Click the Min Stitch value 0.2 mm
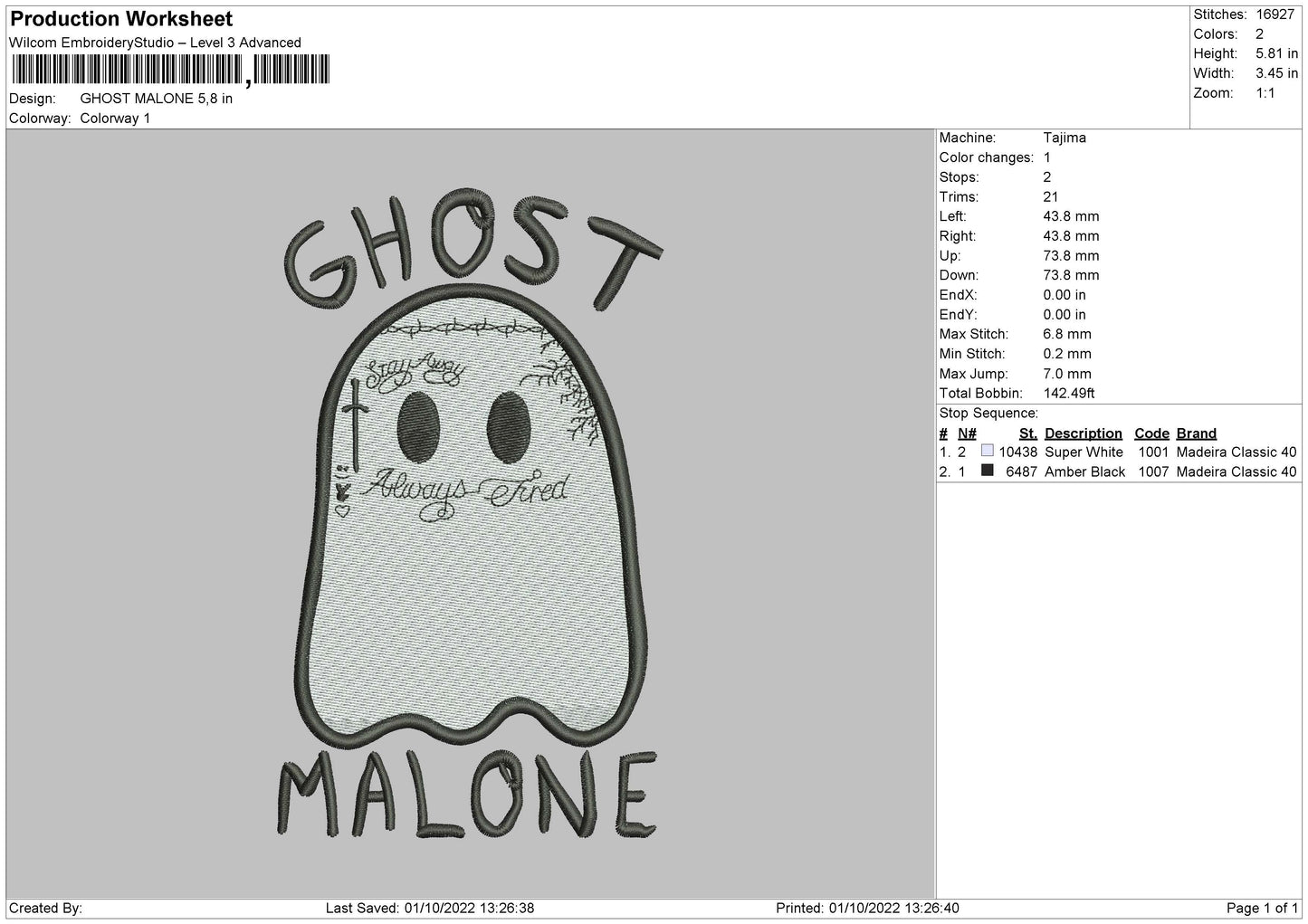Screen dimensions: 1308x924 pyautogui.click(x=1068, y=354)
